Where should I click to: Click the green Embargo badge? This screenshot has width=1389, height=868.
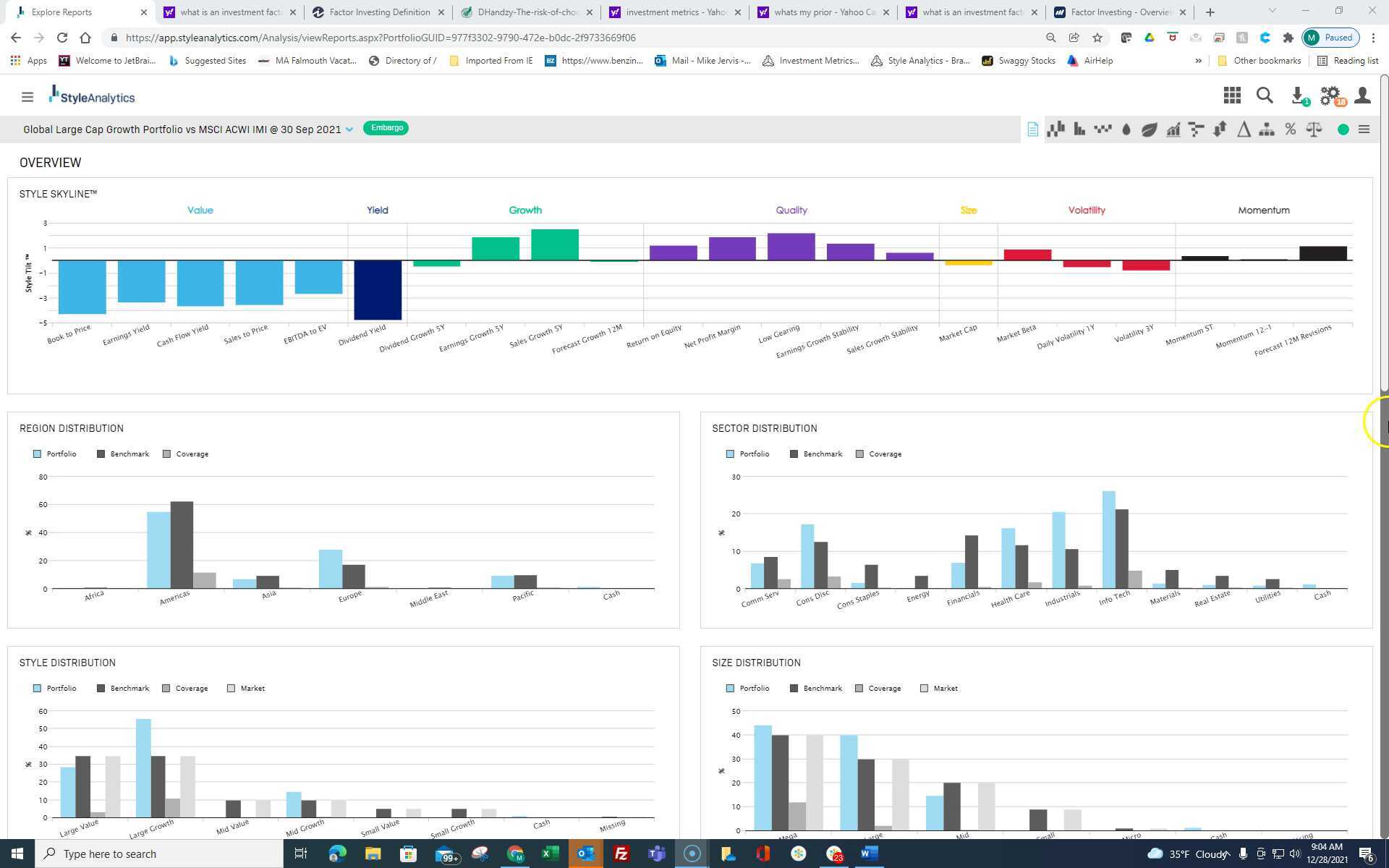(x=386, y=128)
